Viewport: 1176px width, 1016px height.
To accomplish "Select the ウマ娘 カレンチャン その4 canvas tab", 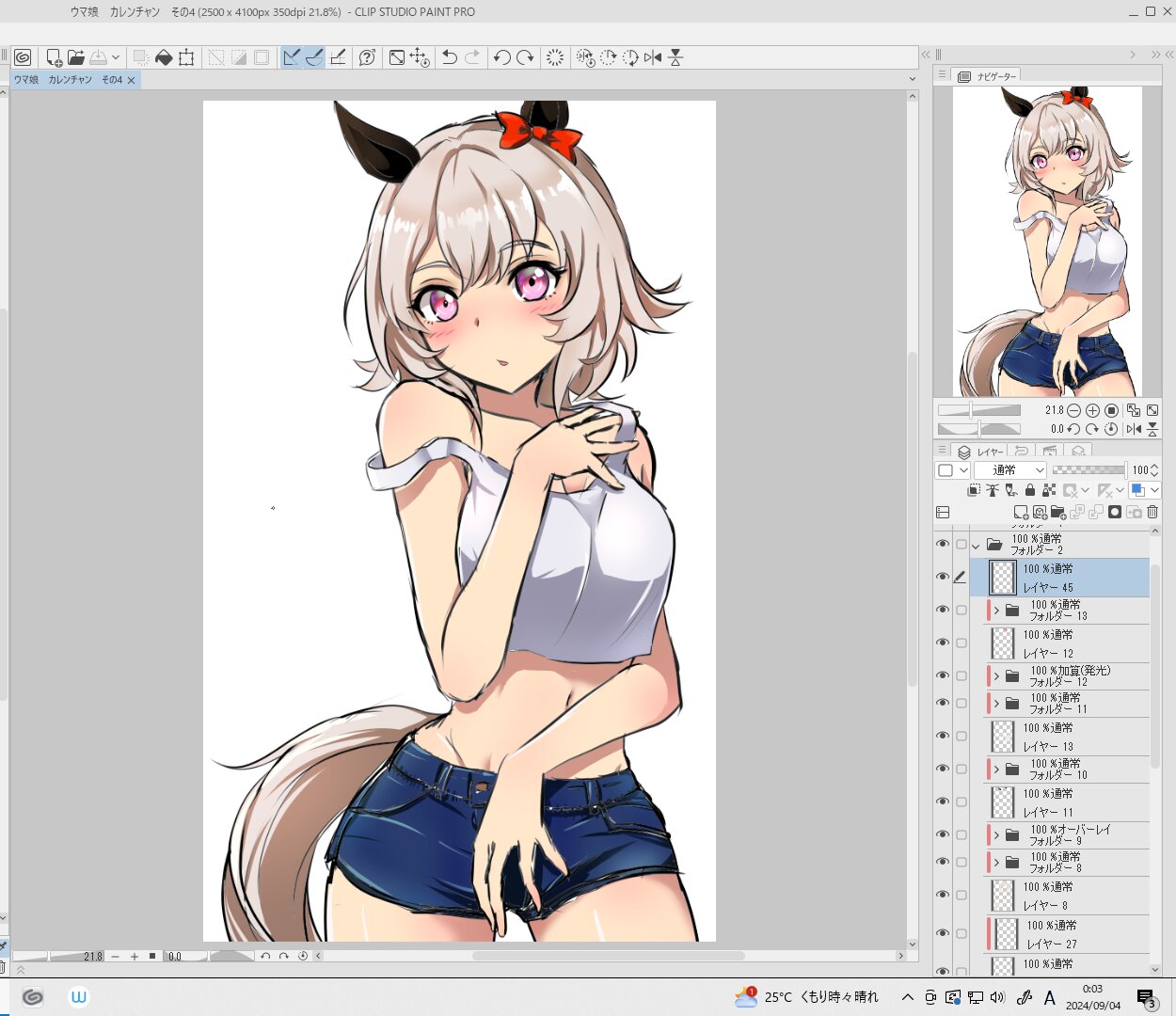I will click(68, 80).
